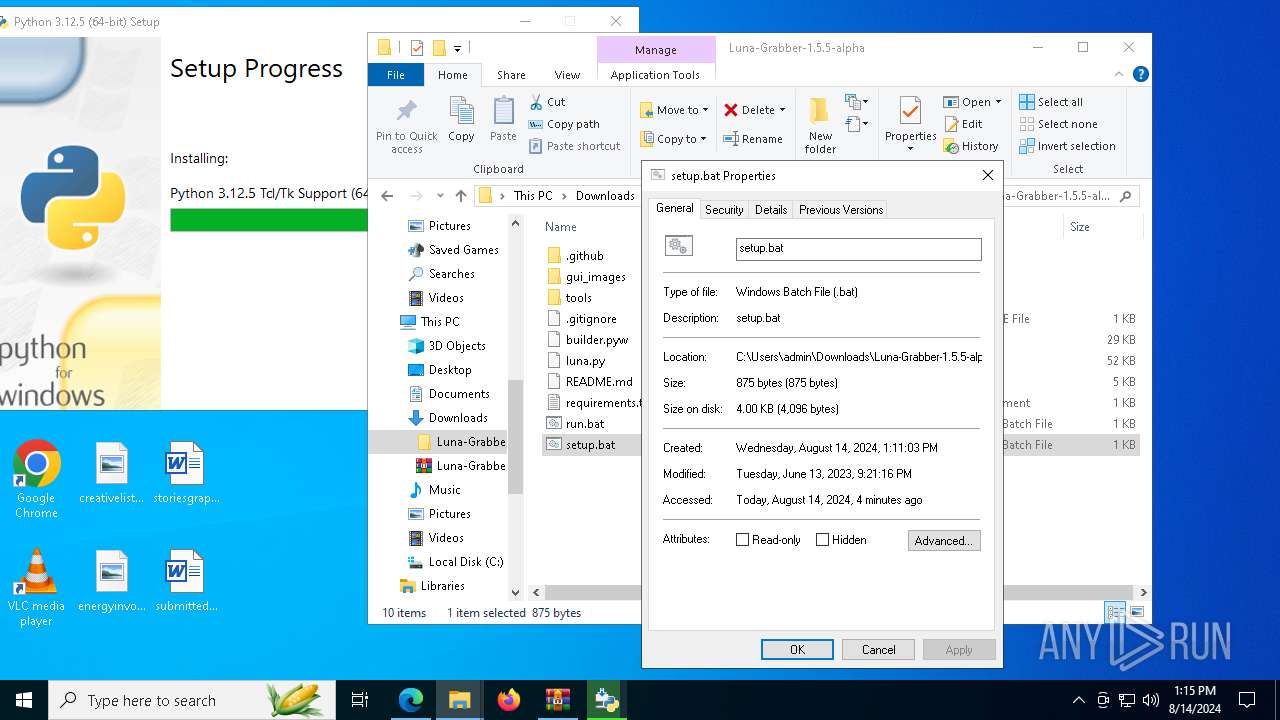Open VLC media player desktop shortcut
1280x720 pixels.
(36, 588)
